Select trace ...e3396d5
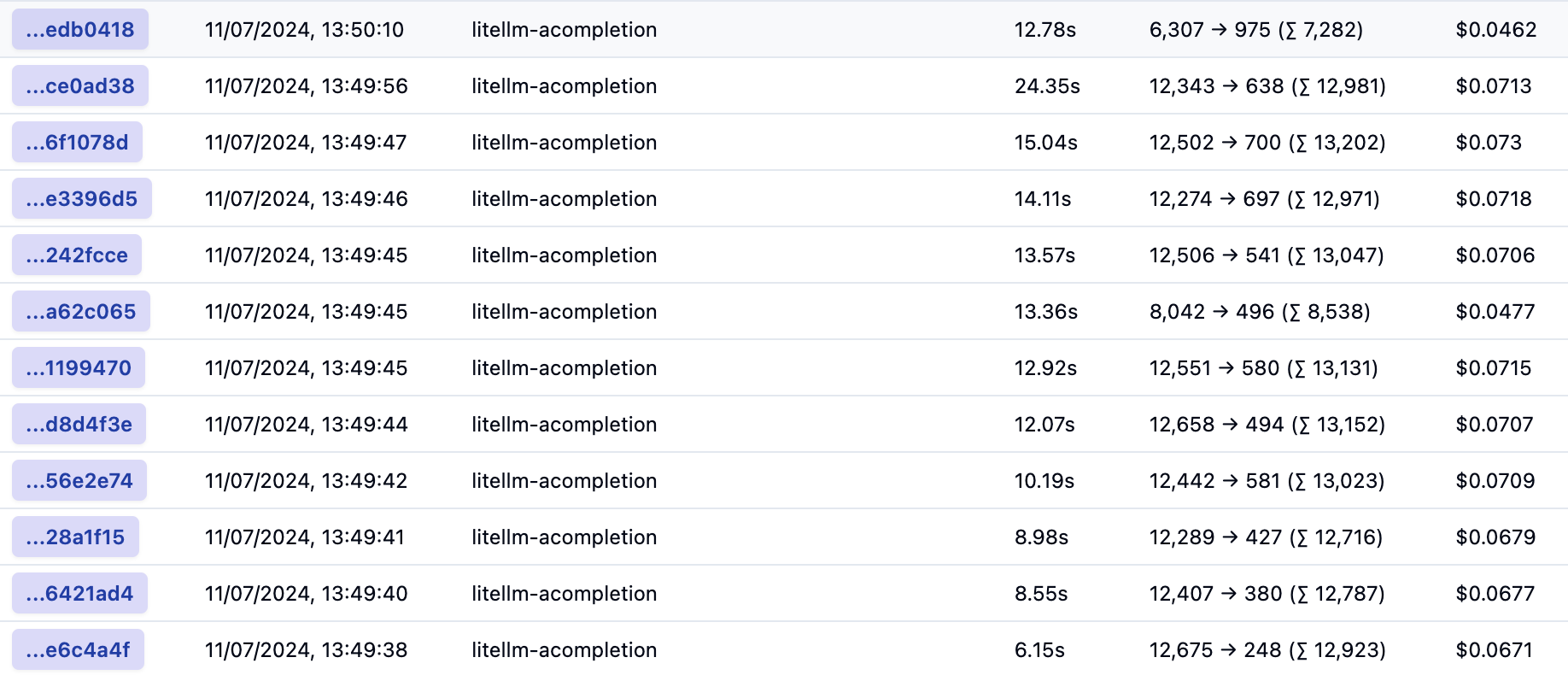 (81, 199)
